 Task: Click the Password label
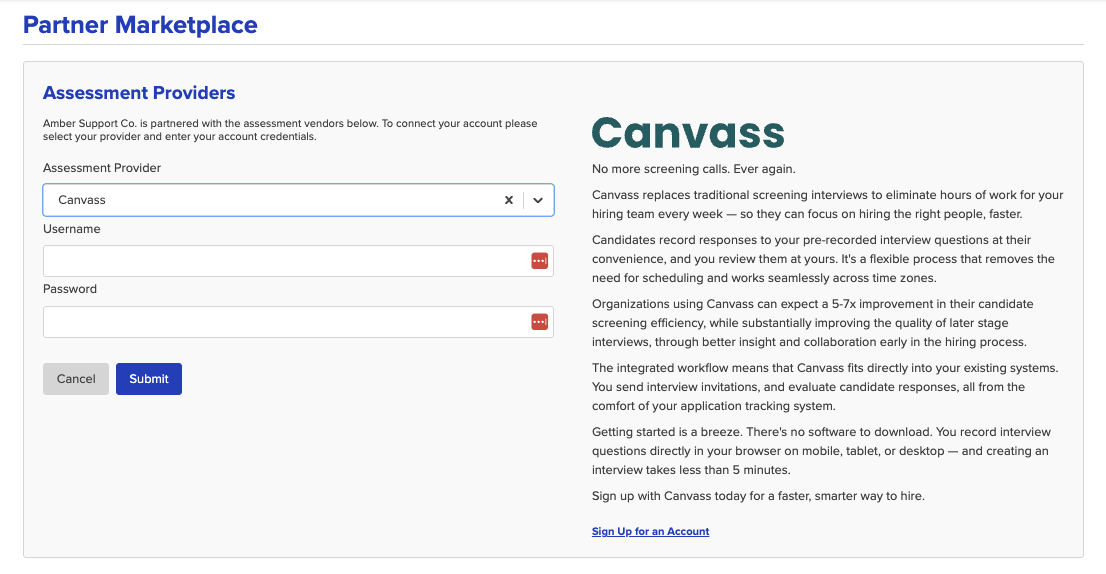coord(70,289)
